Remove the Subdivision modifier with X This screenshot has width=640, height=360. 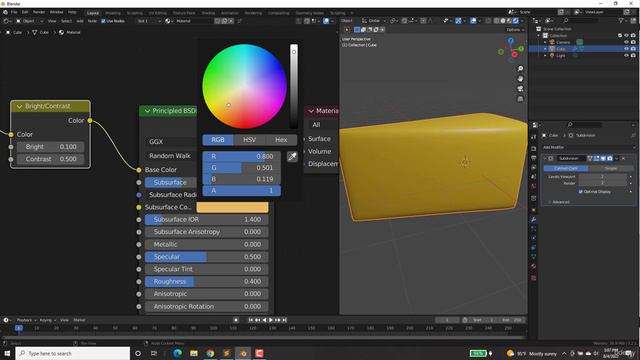tap(623, 158)
